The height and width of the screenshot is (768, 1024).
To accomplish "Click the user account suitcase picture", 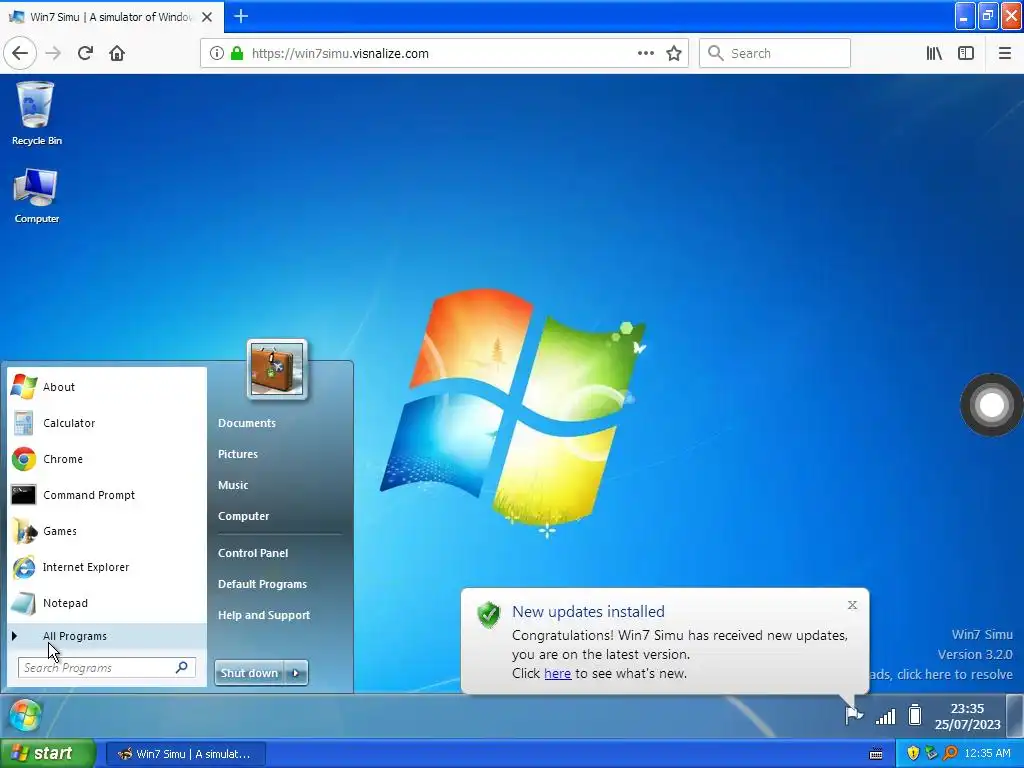I will (277, 370).
